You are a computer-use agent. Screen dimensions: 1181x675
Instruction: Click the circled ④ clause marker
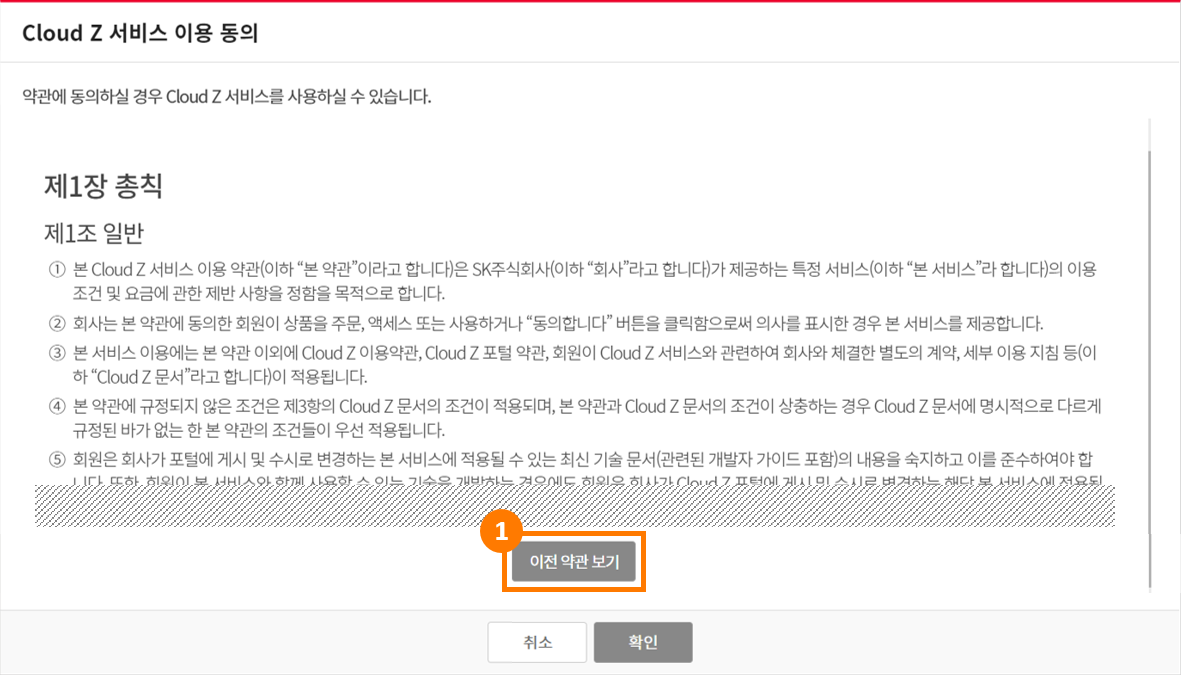(57, 406)
